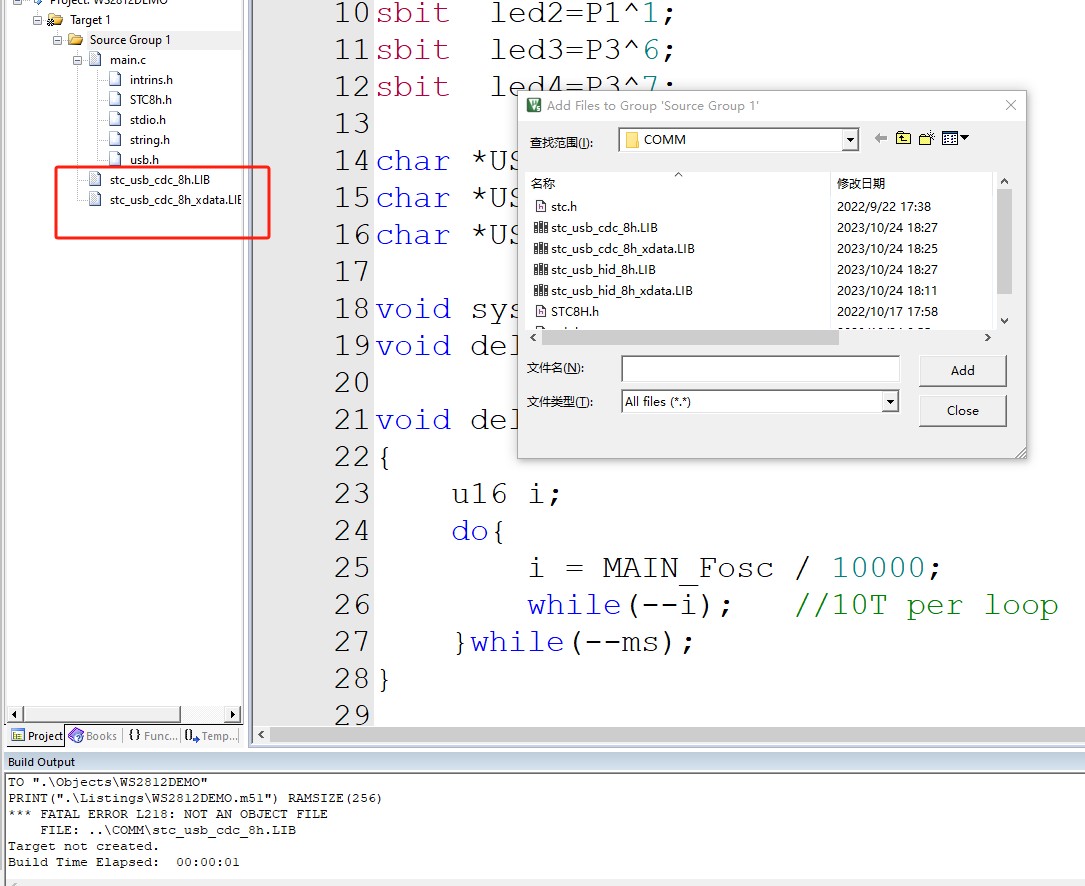Image resolution: width=1085 pixels, height=886 pixels.
Task: Open the COMM look-in folder dropdown
Action: (850, 140)
